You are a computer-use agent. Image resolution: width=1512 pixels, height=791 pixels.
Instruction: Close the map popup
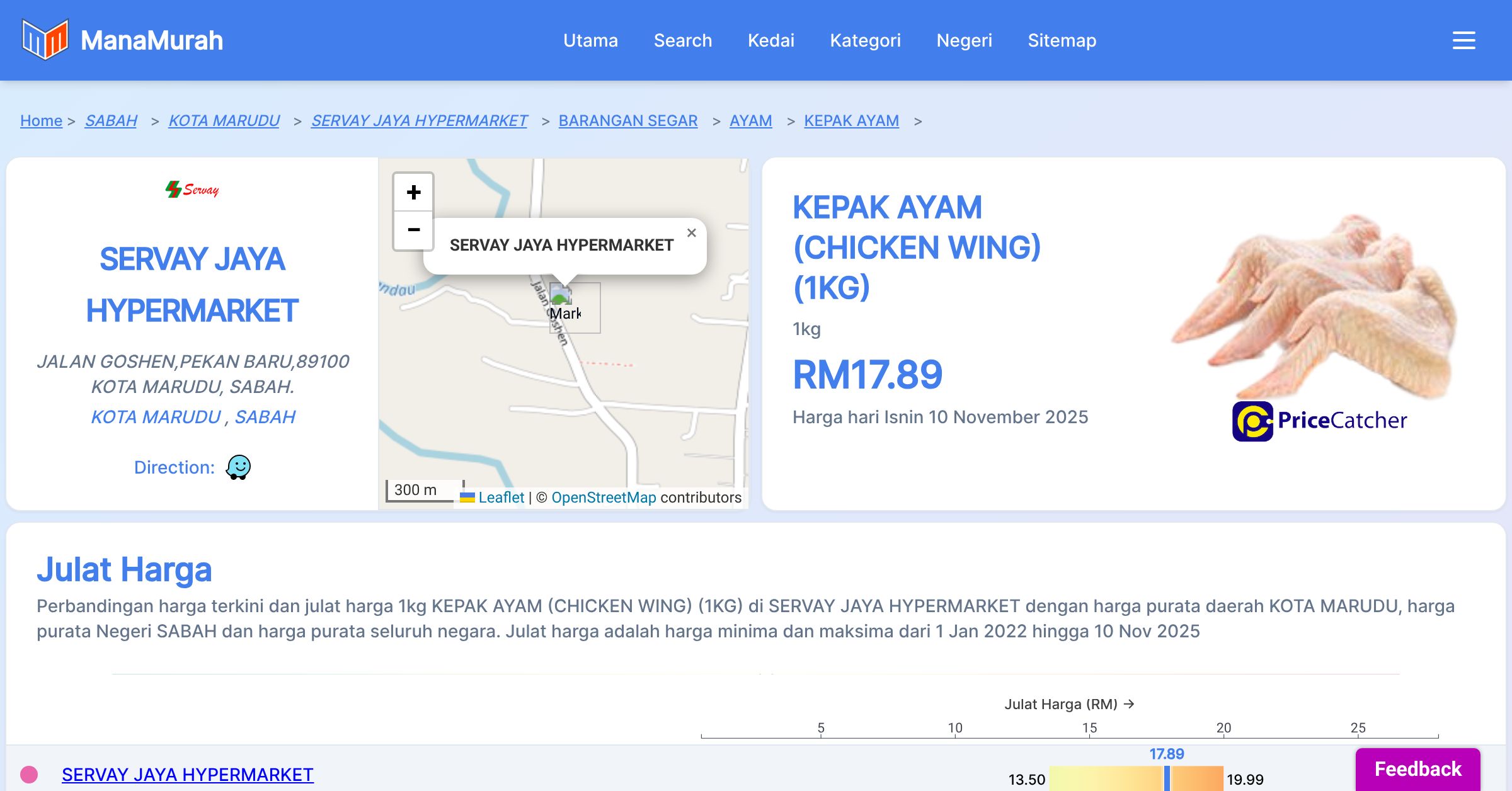point(691,233)
